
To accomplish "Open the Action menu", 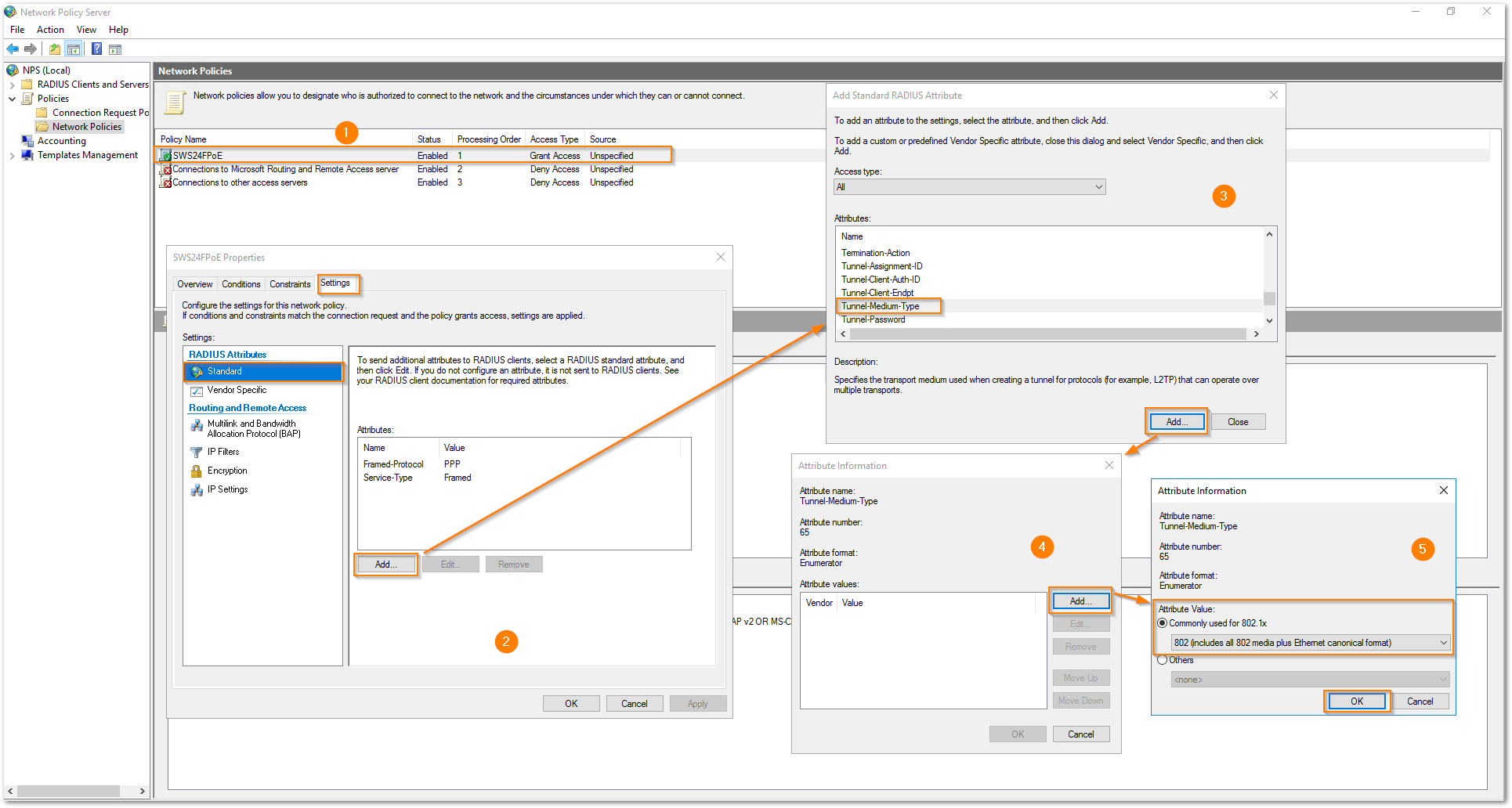I will pyautogui.click(x=50, y=30).
